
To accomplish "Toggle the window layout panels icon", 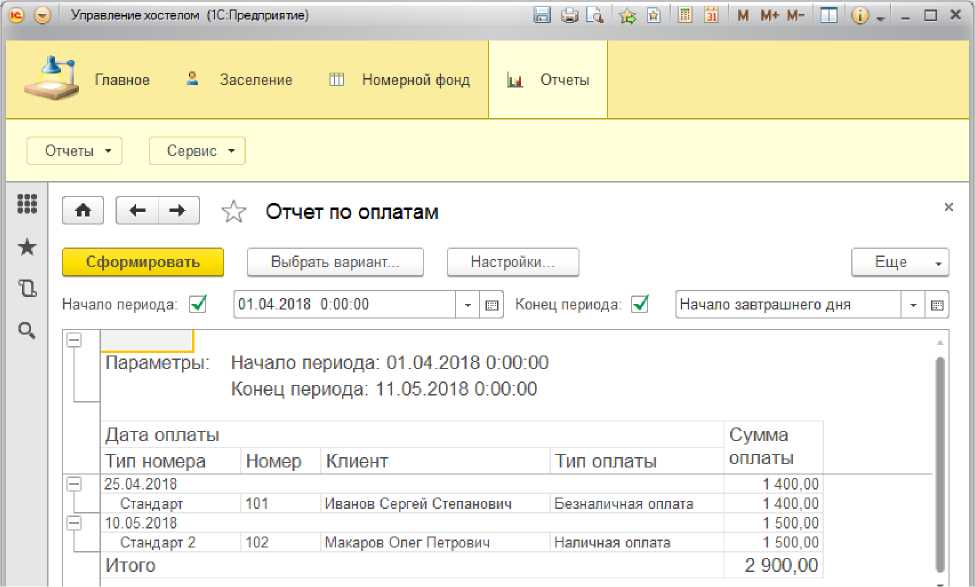I will point(828,15).
